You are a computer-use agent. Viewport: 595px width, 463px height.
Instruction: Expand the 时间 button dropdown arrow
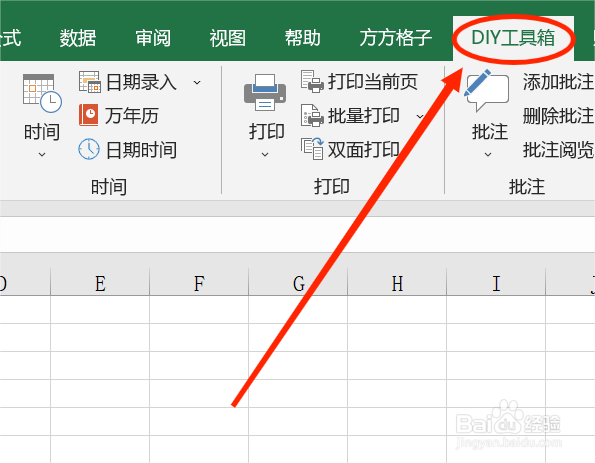pyautogui.click(x=42, y=154)
